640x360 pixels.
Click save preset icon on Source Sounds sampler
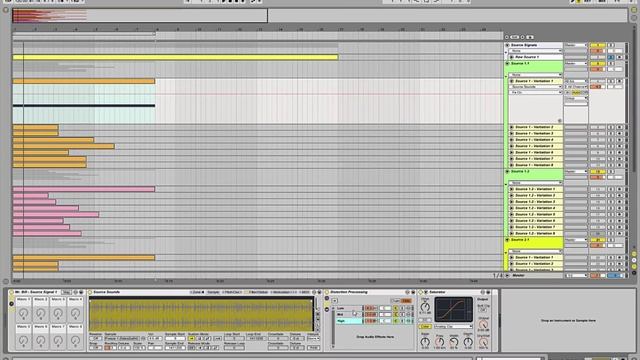click(x=319, y=292)
